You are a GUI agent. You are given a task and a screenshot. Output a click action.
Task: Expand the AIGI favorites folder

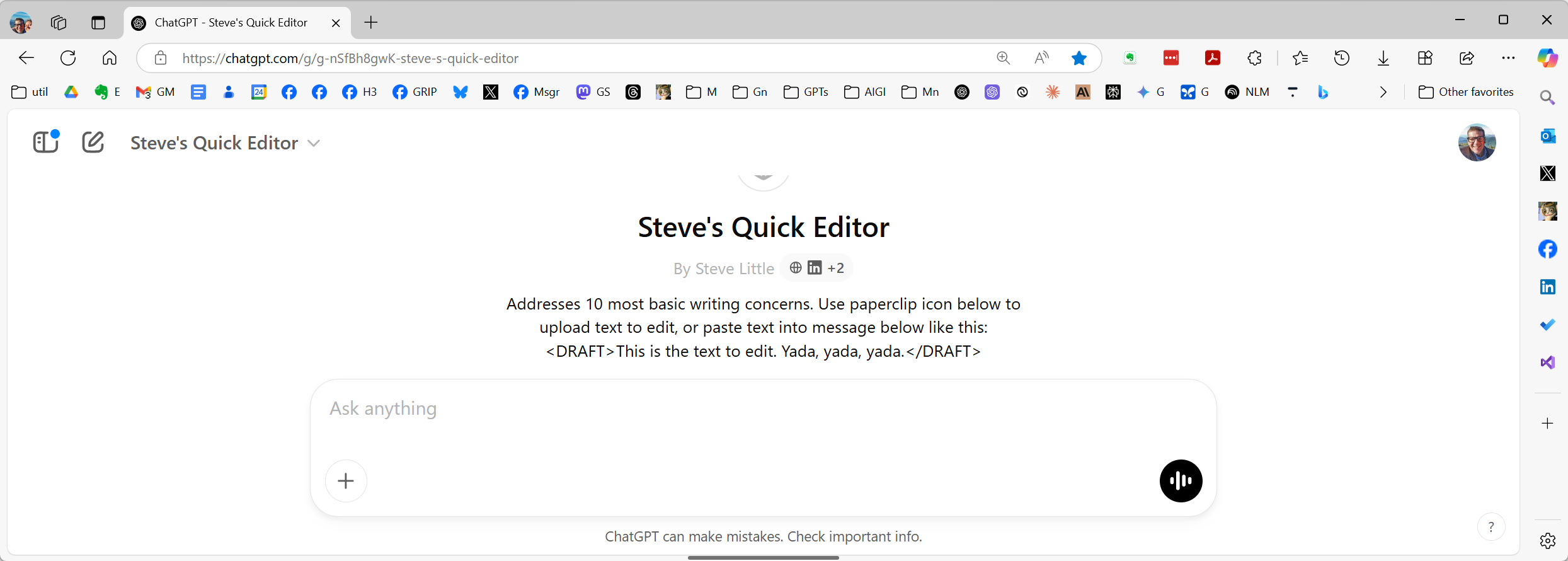tap(865, 92)
